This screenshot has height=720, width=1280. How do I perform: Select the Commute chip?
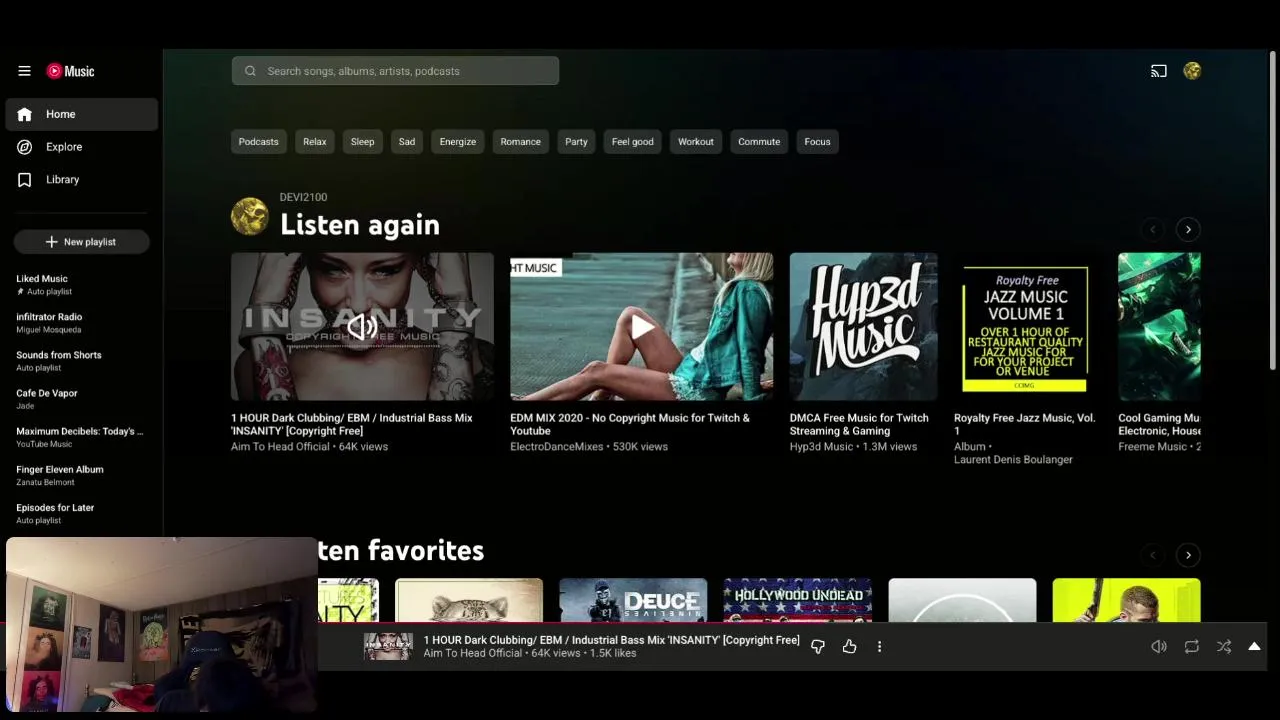[759, 142]
